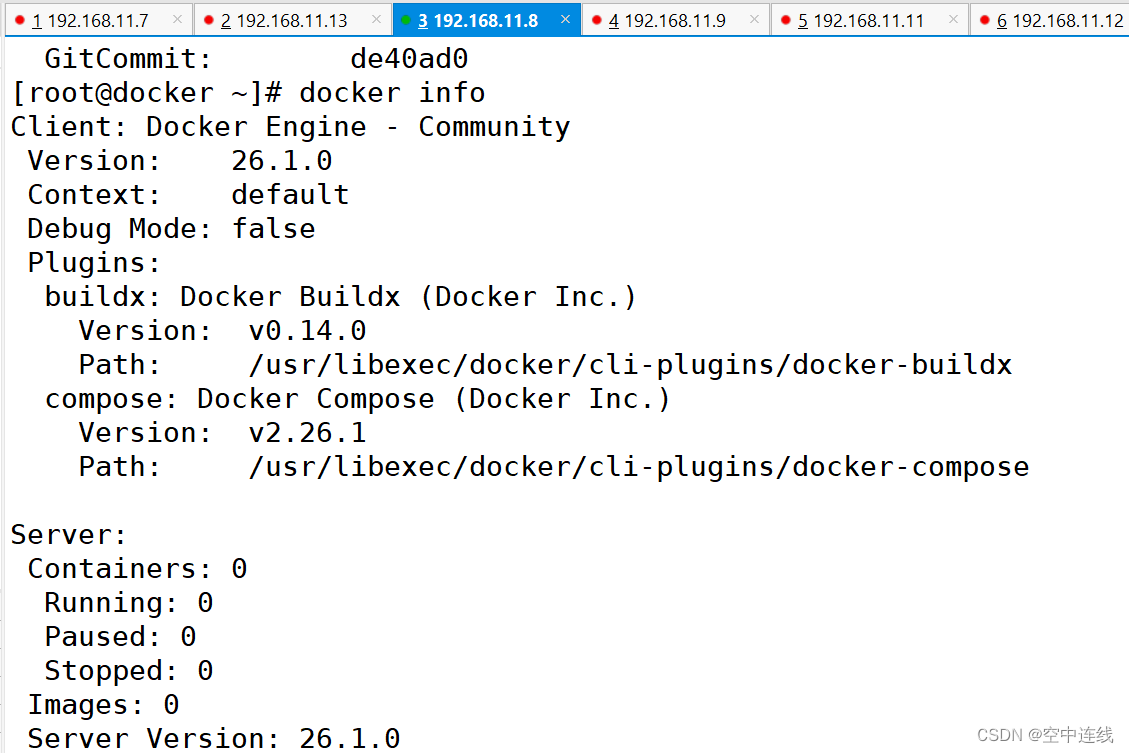
Task: Click the red status dot on tab 192.168.11.7
Action: (18, 19)
